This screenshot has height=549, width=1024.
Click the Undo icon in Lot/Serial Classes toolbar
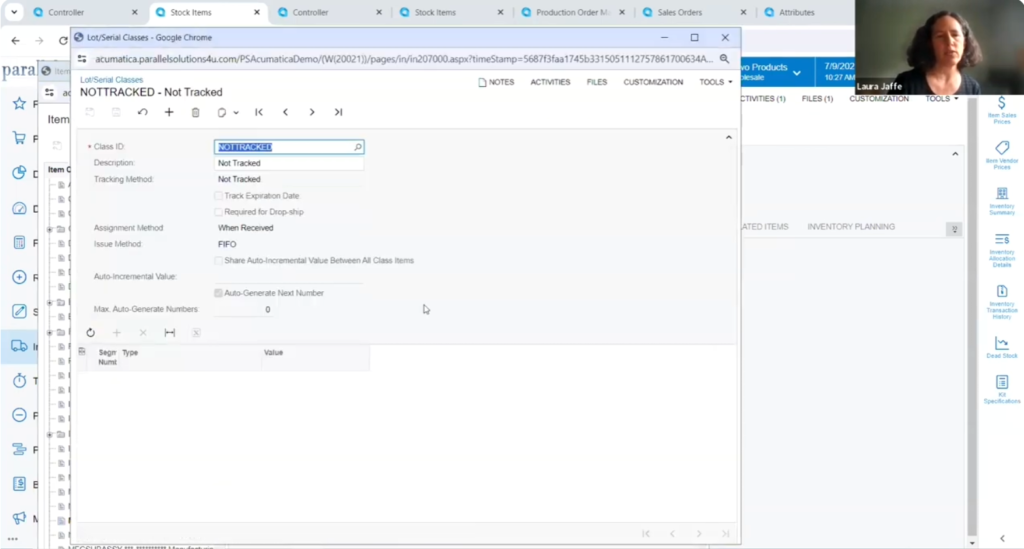(142, 112)
